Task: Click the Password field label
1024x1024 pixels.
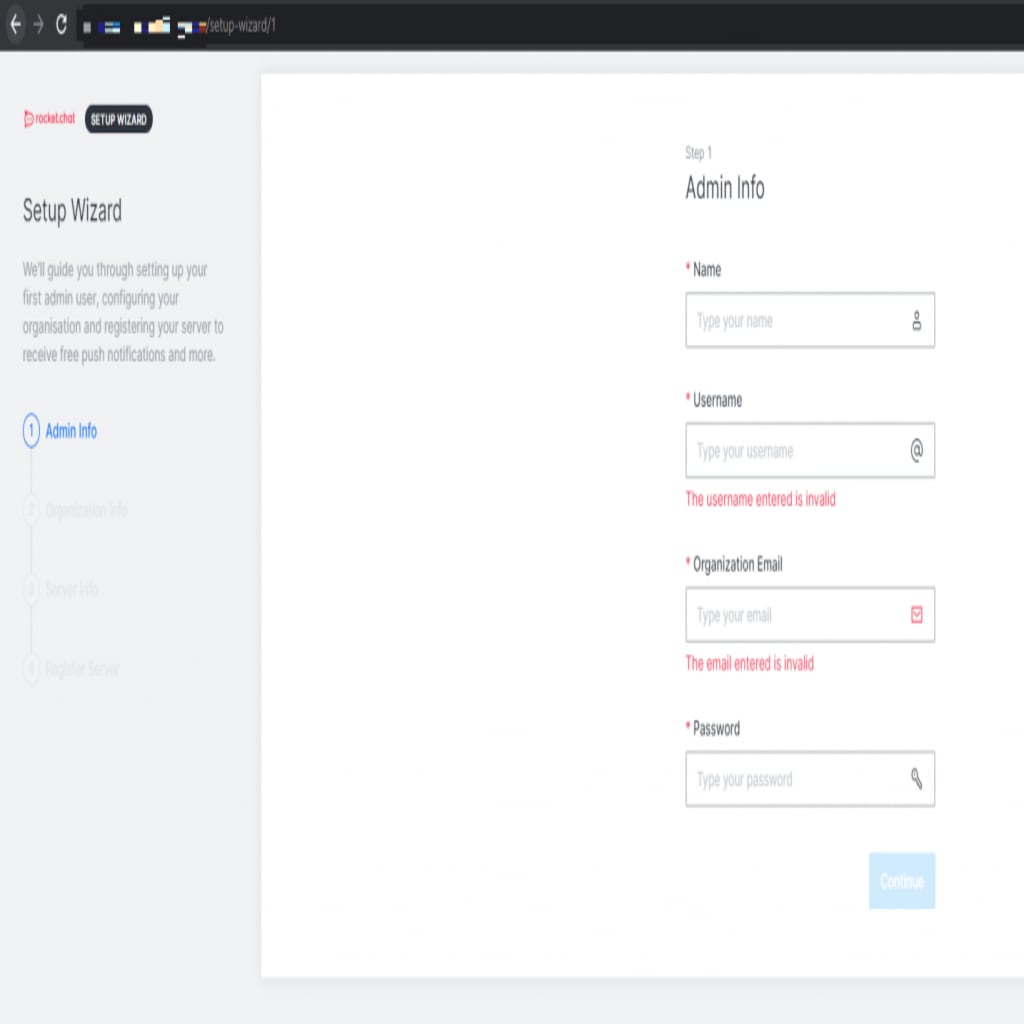Action: [x=716, y=728]
